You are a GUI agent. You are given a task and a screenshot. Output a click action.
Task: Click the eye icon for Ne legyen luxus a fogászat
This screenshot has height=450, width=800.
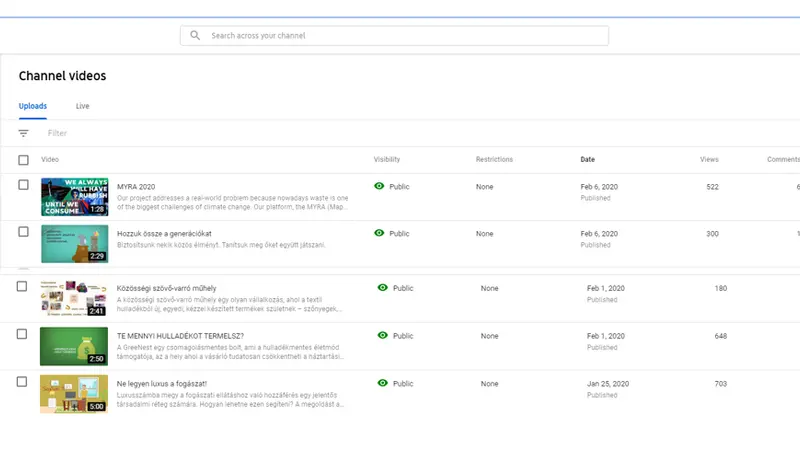pos(383,383)
